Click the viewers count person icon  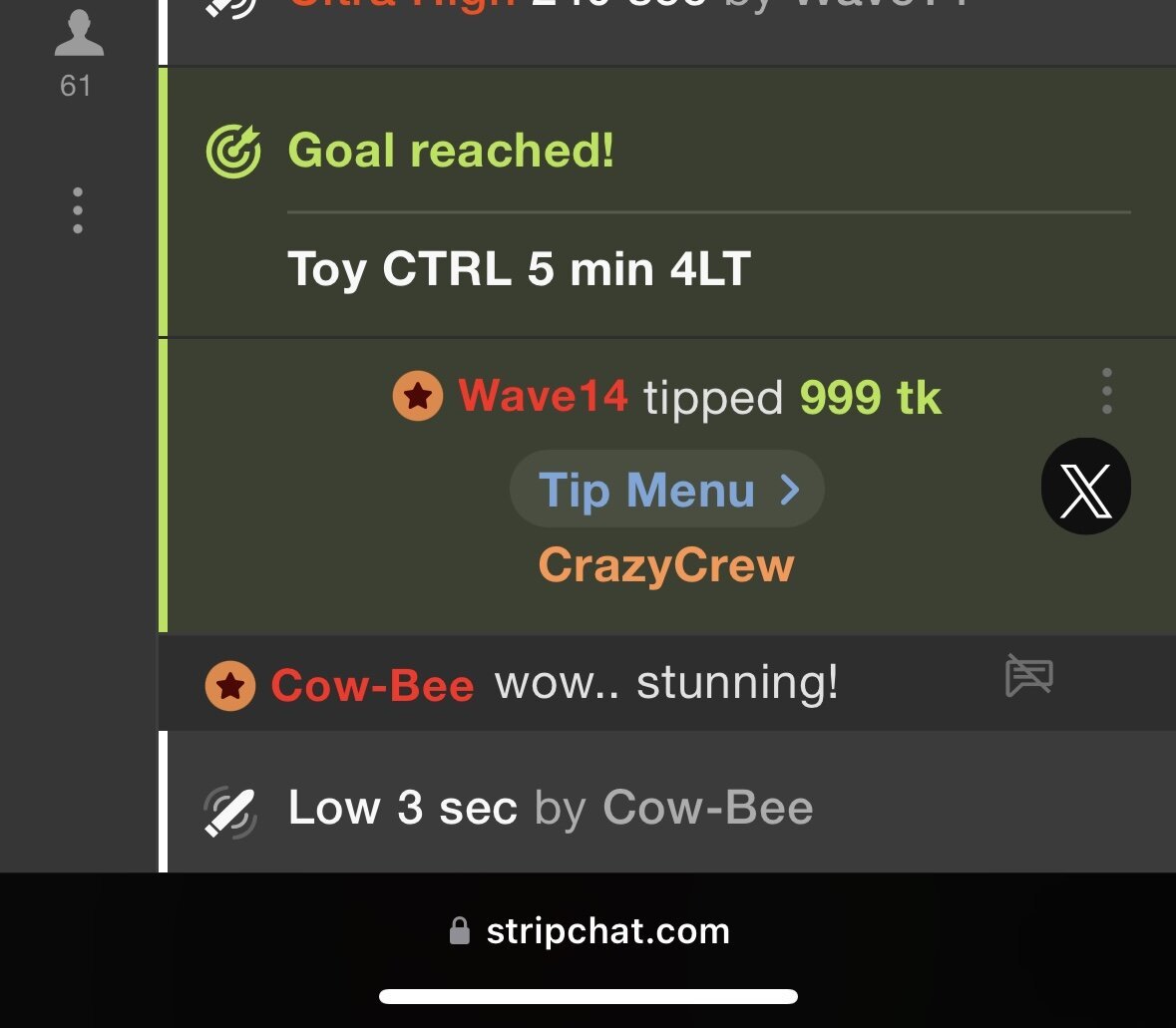pos(78,35)
